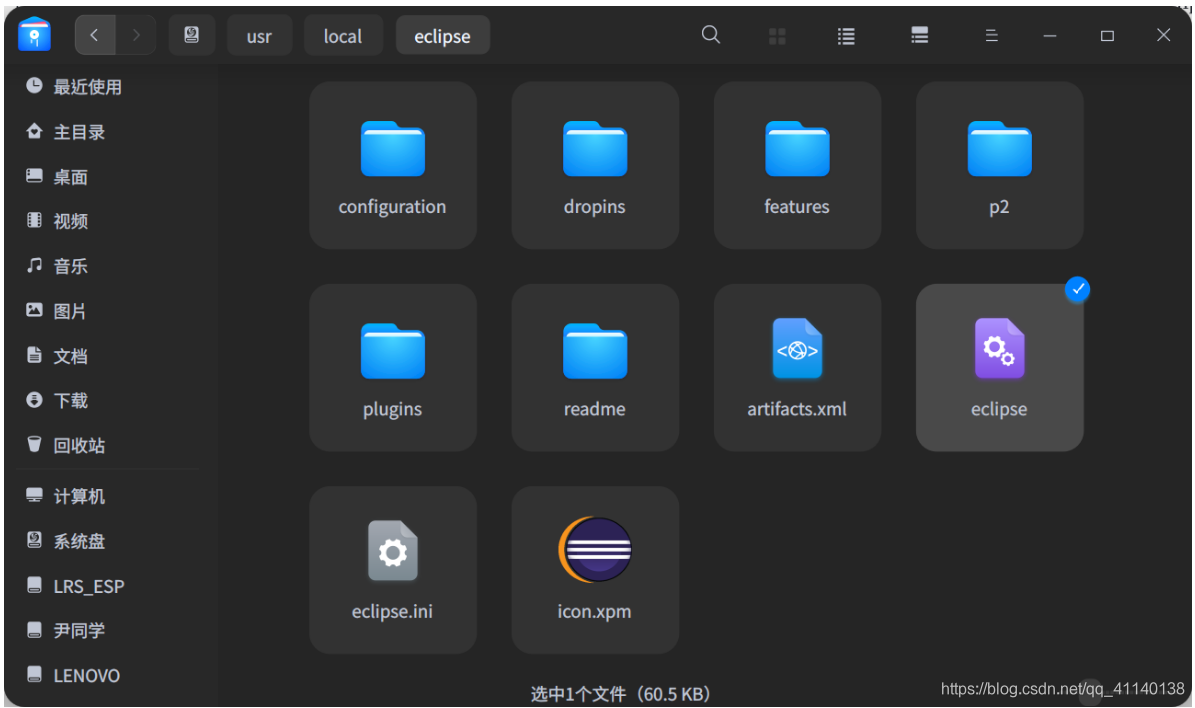Open the readme folder
Image resolution: width=1195 pixels, height=708 pixels.
point(594,367)
